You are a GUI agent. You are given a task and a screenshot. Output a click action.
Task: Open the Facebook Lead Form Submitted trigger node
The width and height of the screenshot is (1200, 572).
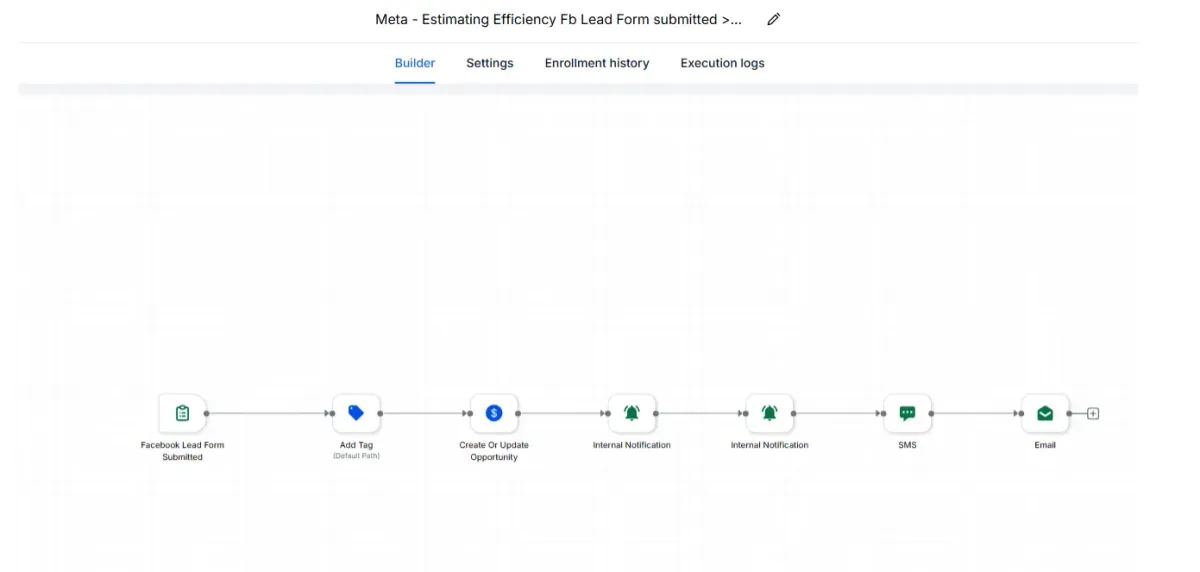click(x=182, y=413)
